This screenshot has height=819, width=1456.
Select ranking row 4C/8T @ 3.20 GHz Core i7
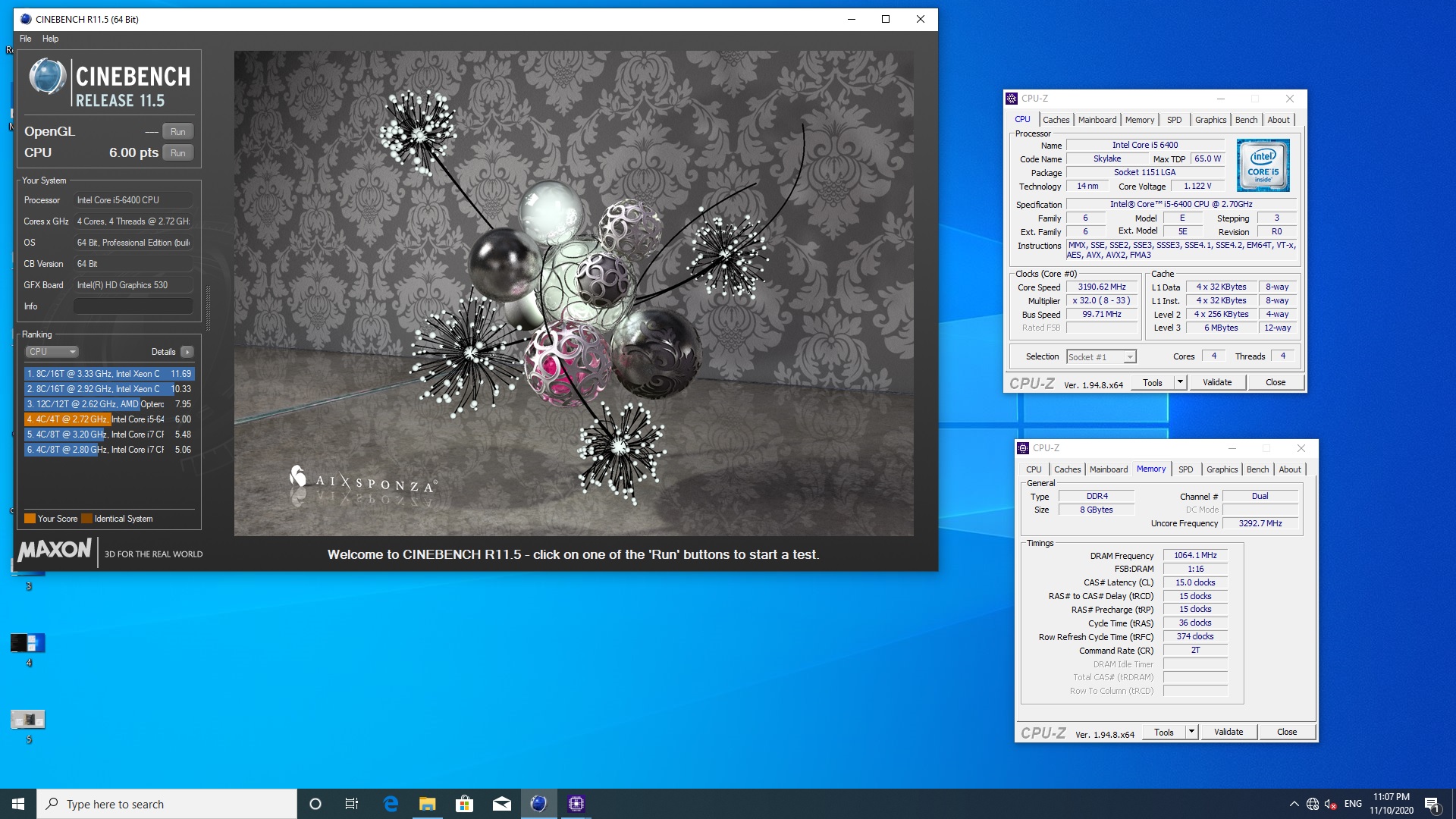tap(109, 435)
